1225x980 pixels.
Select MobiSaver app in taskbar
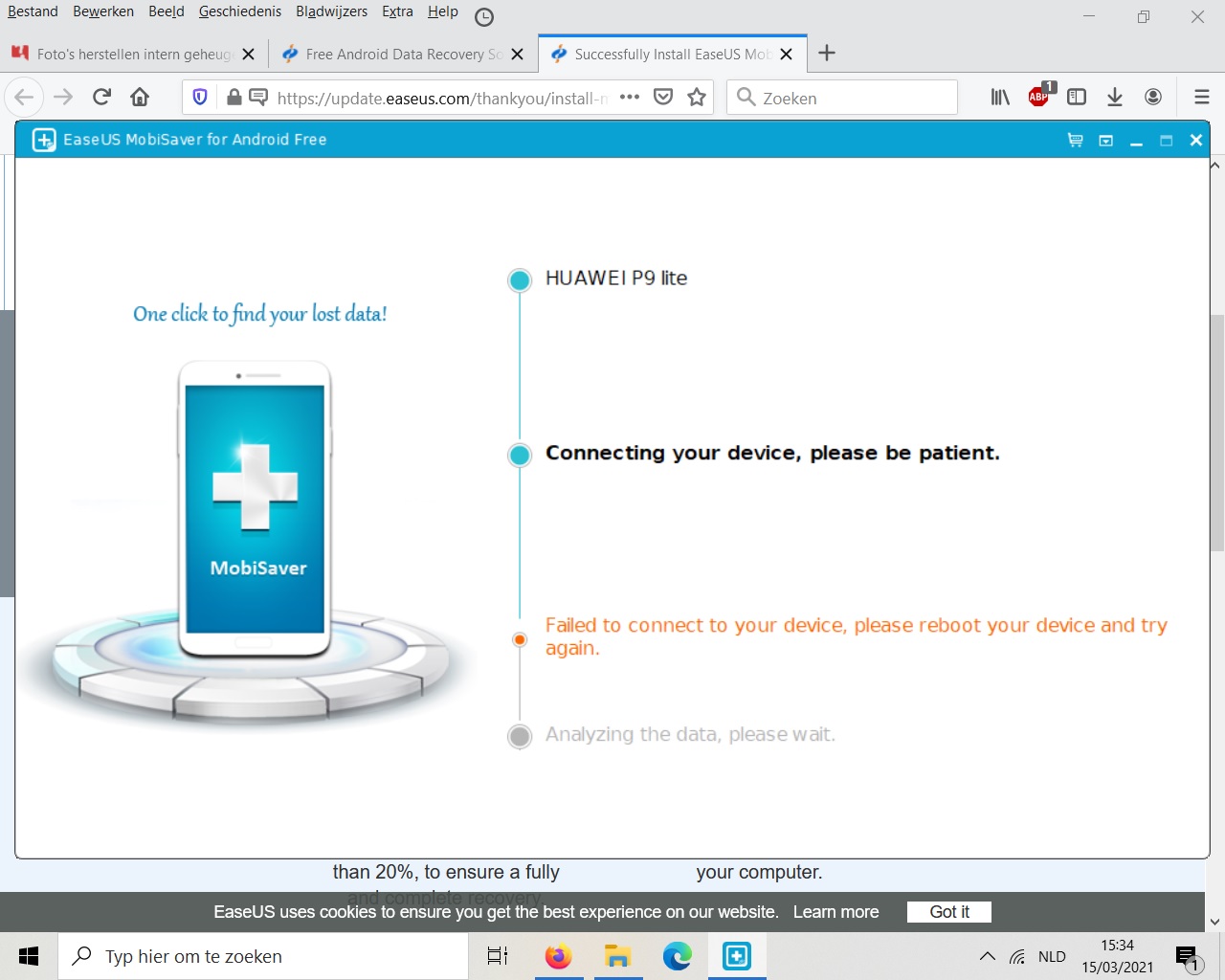[x=737, y=956]
